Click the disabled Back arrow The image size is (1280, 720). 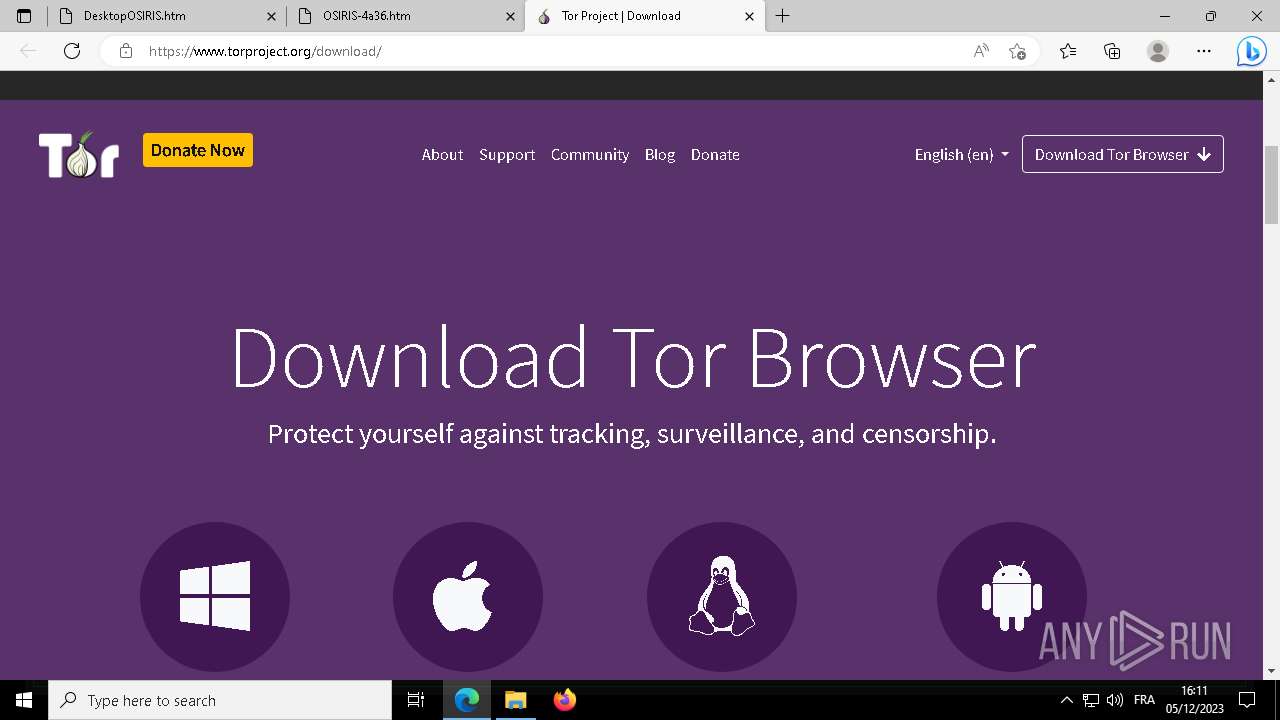click(x=28, y=51)
